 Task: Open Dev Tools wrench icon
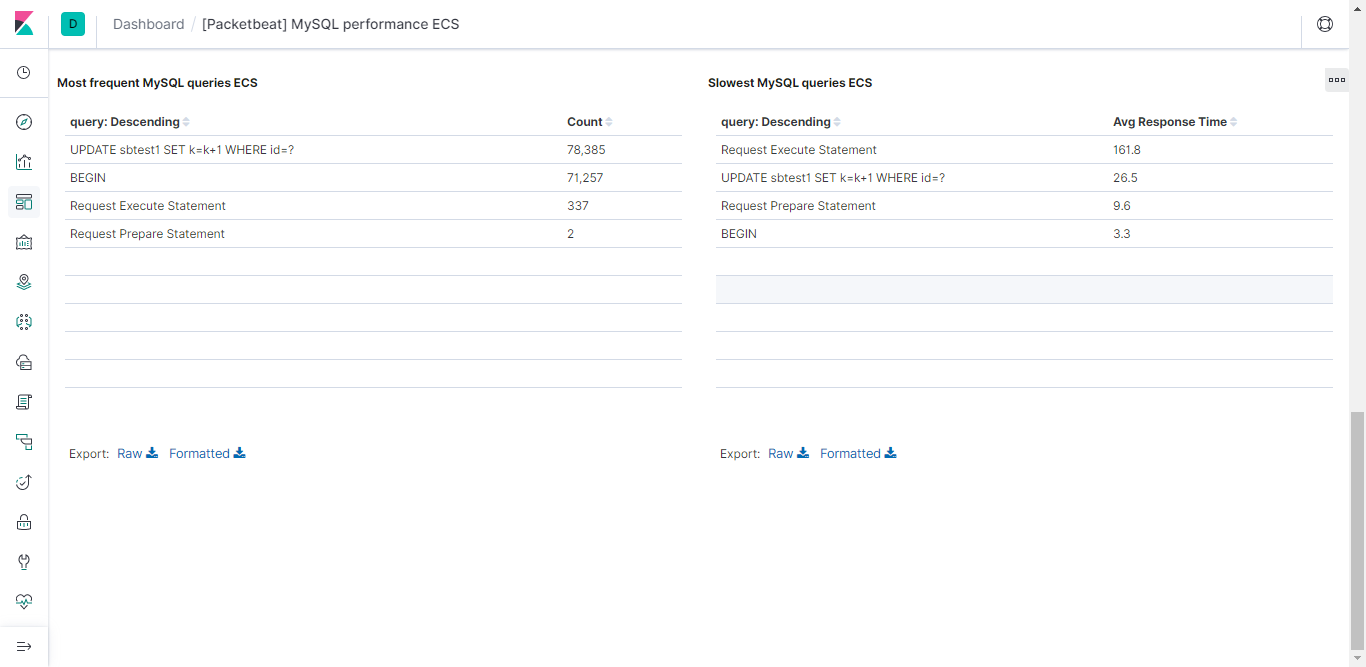(24, 562)
